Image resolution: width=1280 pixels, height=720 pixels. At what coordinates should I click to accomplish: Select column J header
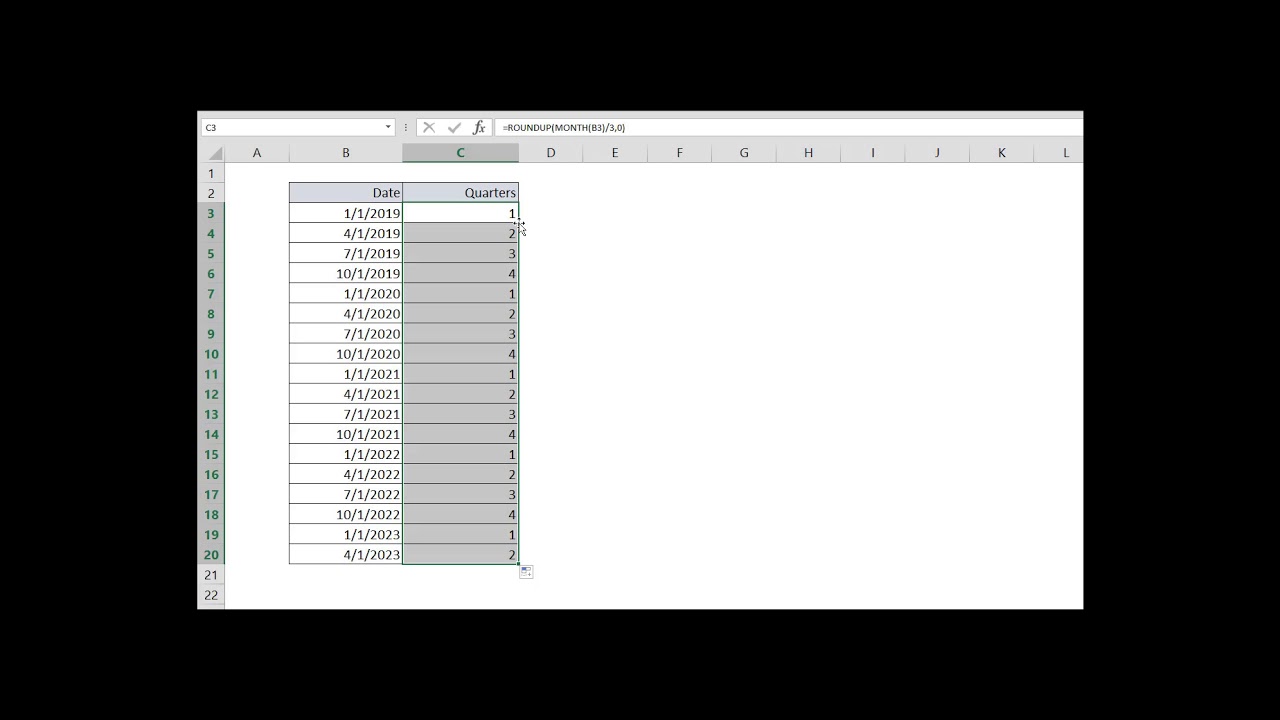[x=937, y=153]
